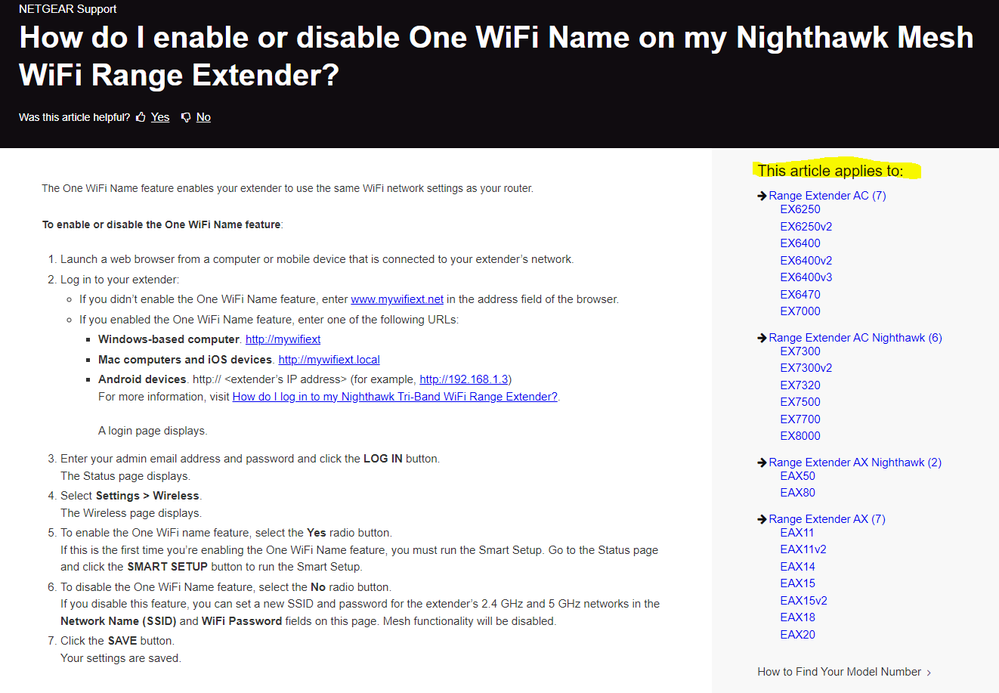Click the article title heading

point(496,56)
